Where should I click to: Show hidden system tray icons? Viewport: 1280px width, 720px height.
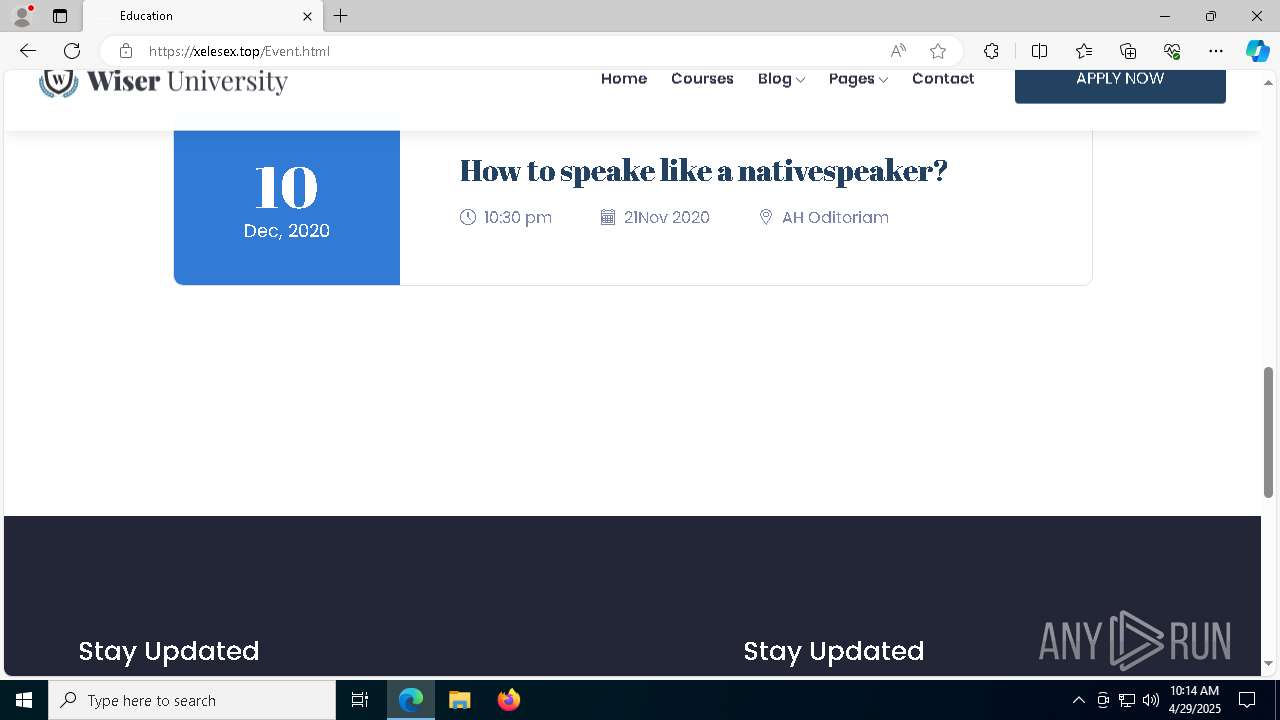click(1078, 700)
